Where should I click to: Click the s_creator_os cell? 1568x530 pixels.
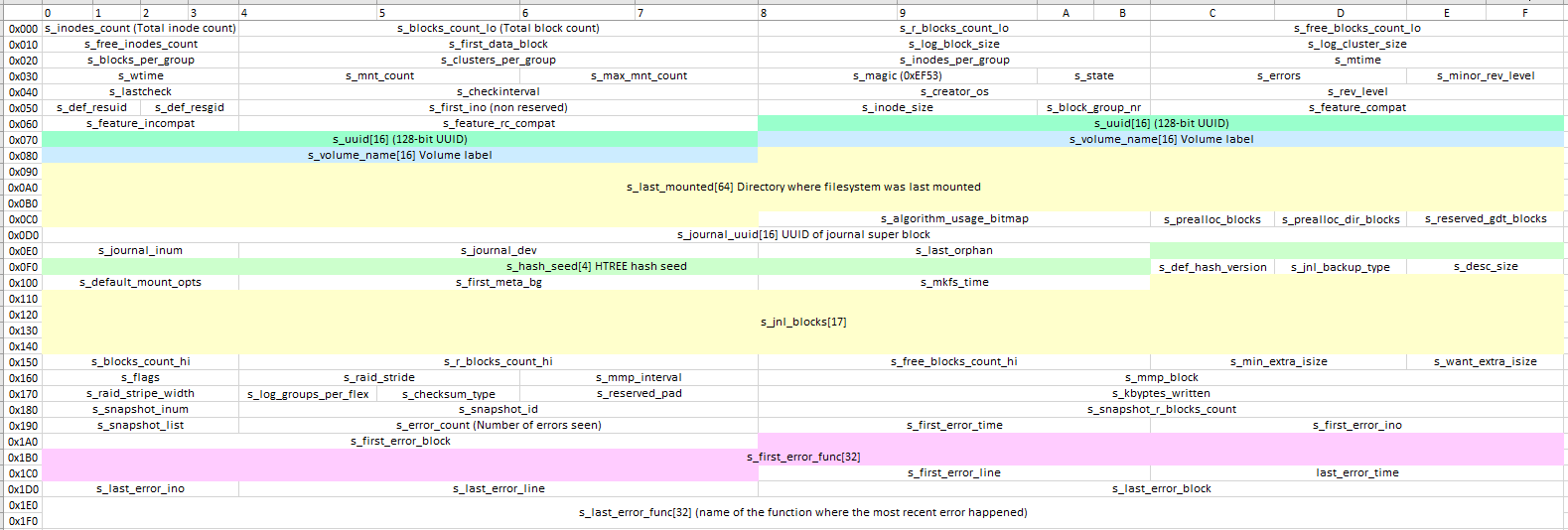[x=954, y=91]
